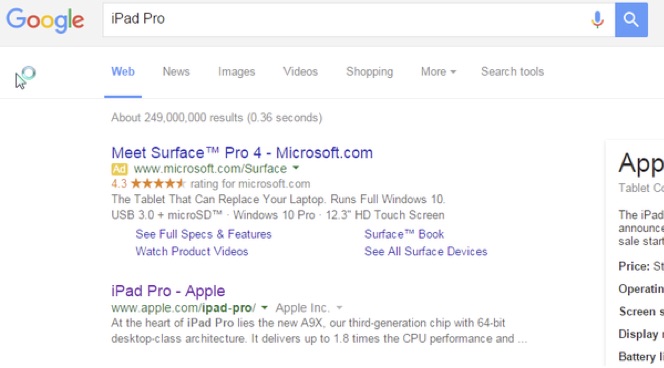Click the yellow Ad badge
Viewport: 664px width, 368px height.
(x=119, y=169)
